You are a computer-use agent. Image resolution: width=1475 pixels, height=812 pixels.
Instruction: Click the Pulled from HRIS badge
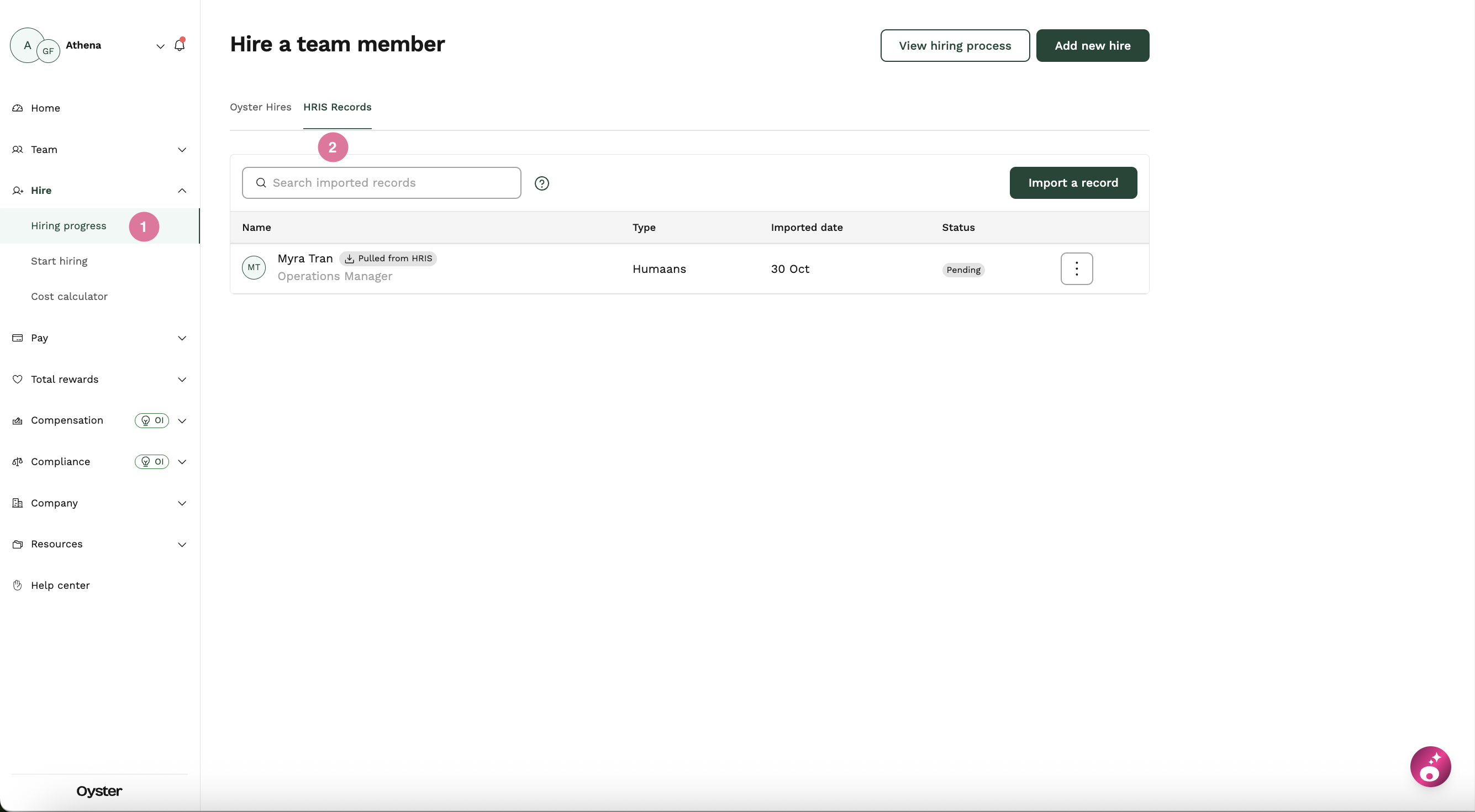point(388,259)
